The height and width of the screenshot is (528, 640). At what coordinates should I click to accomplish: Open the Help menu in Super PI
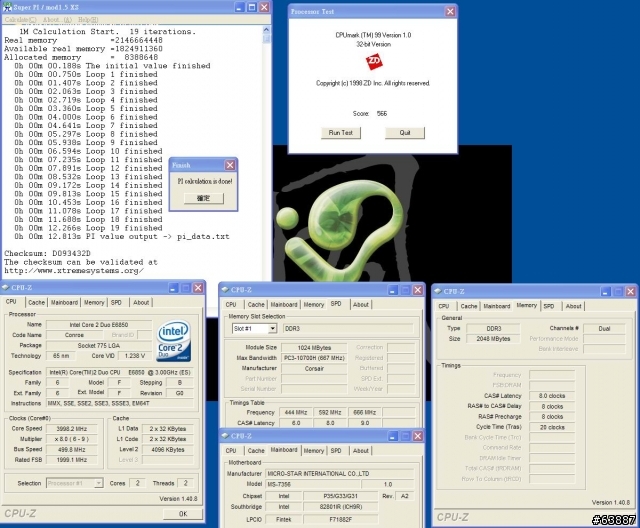click(88, 20)
